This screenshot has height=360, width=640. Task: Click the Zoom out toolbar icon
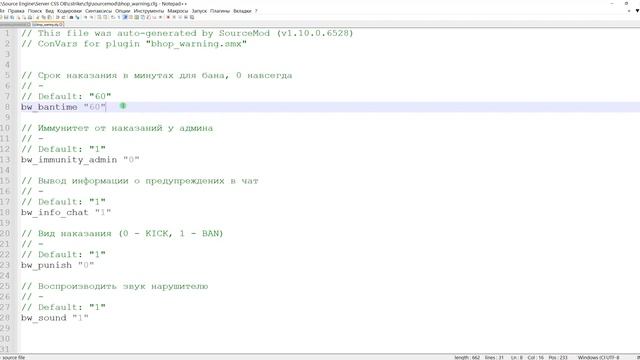(92, 18)
